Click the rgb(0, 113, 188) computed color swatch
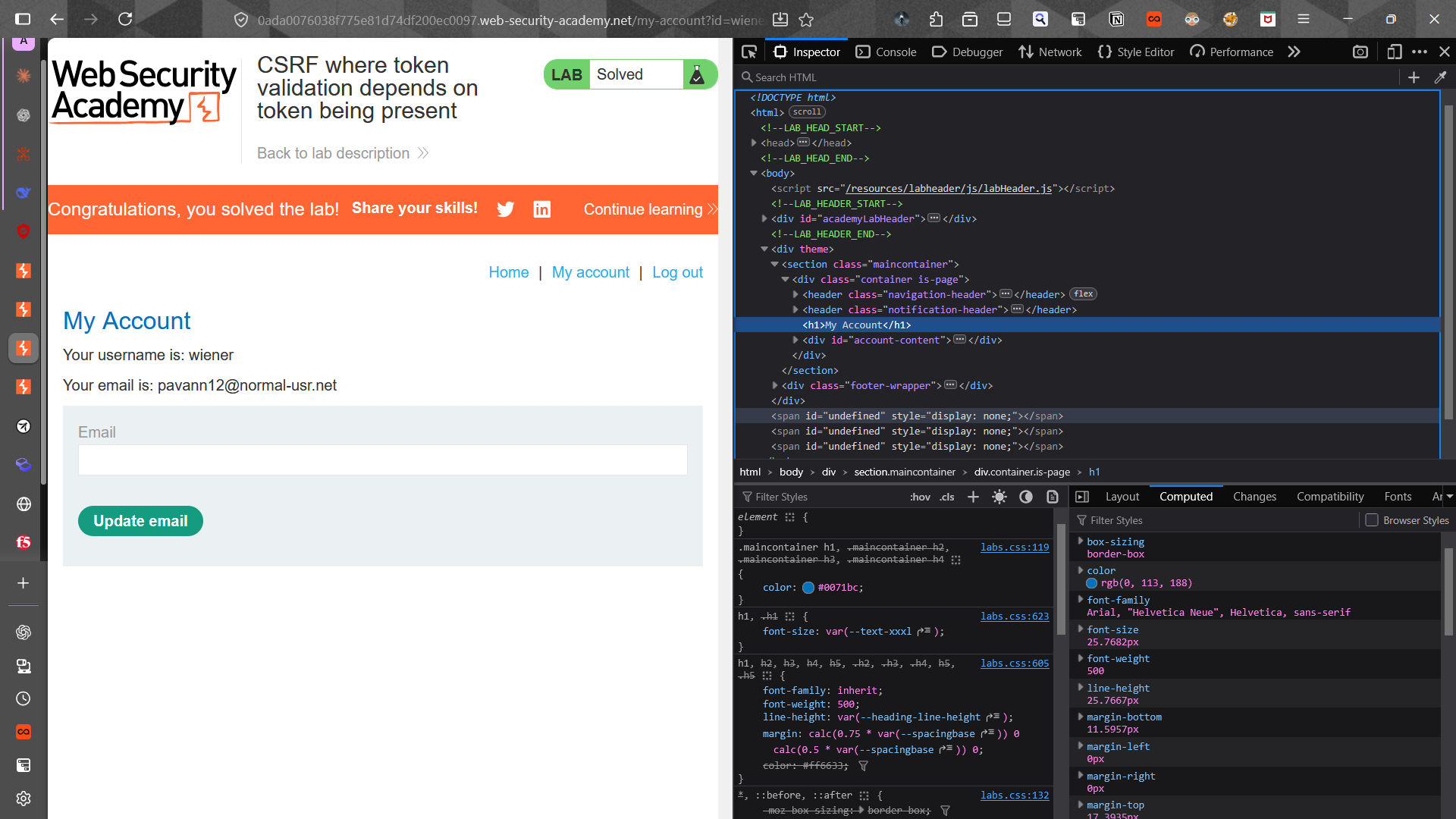This screenshot has height=819, width=1456. pos(1092,583)
